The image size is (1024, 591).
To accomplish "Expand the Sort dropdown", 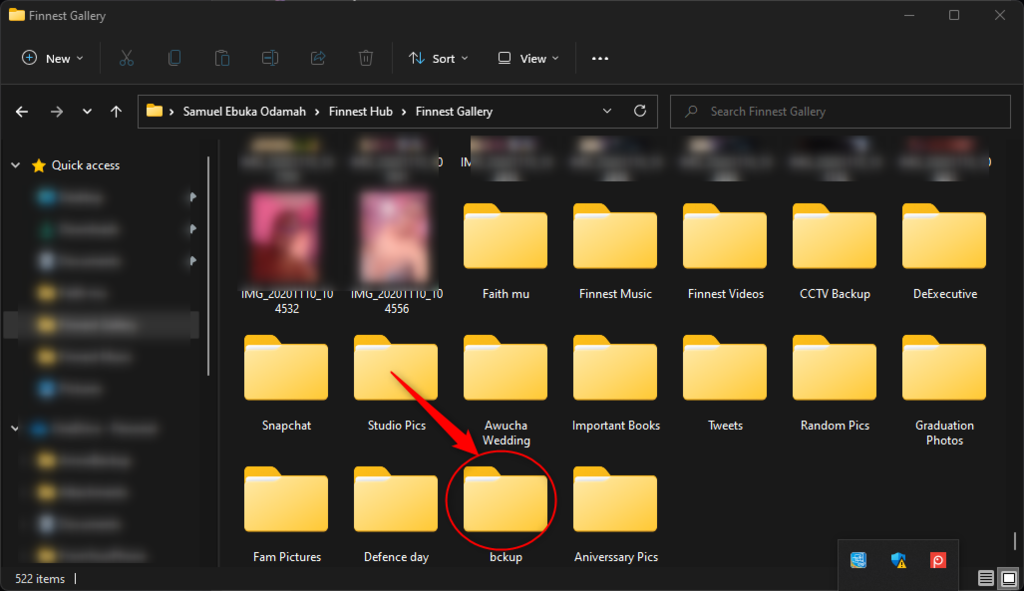I will point(437,58).
